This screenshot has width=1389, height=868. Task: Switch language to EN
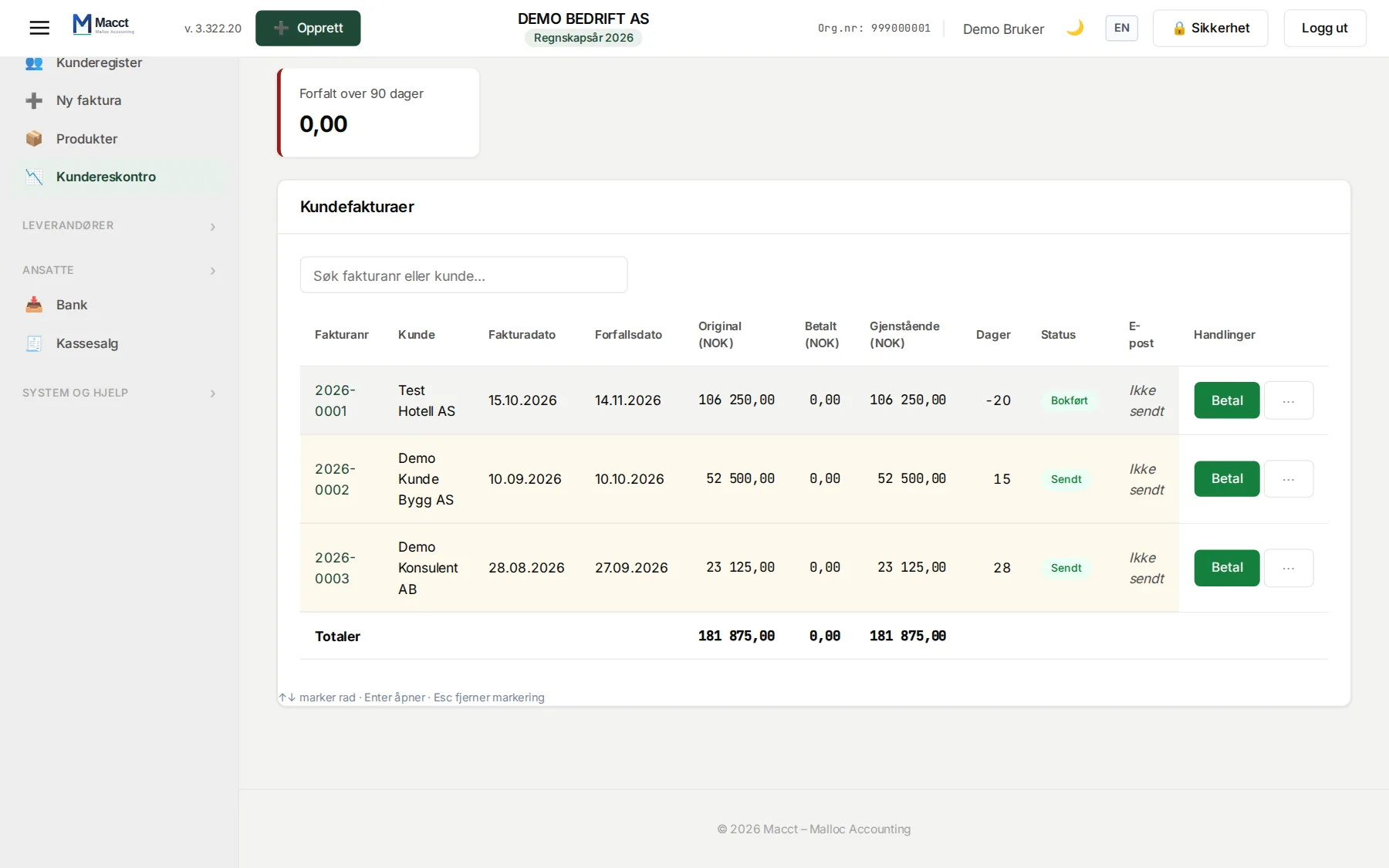pos(1121,28)
